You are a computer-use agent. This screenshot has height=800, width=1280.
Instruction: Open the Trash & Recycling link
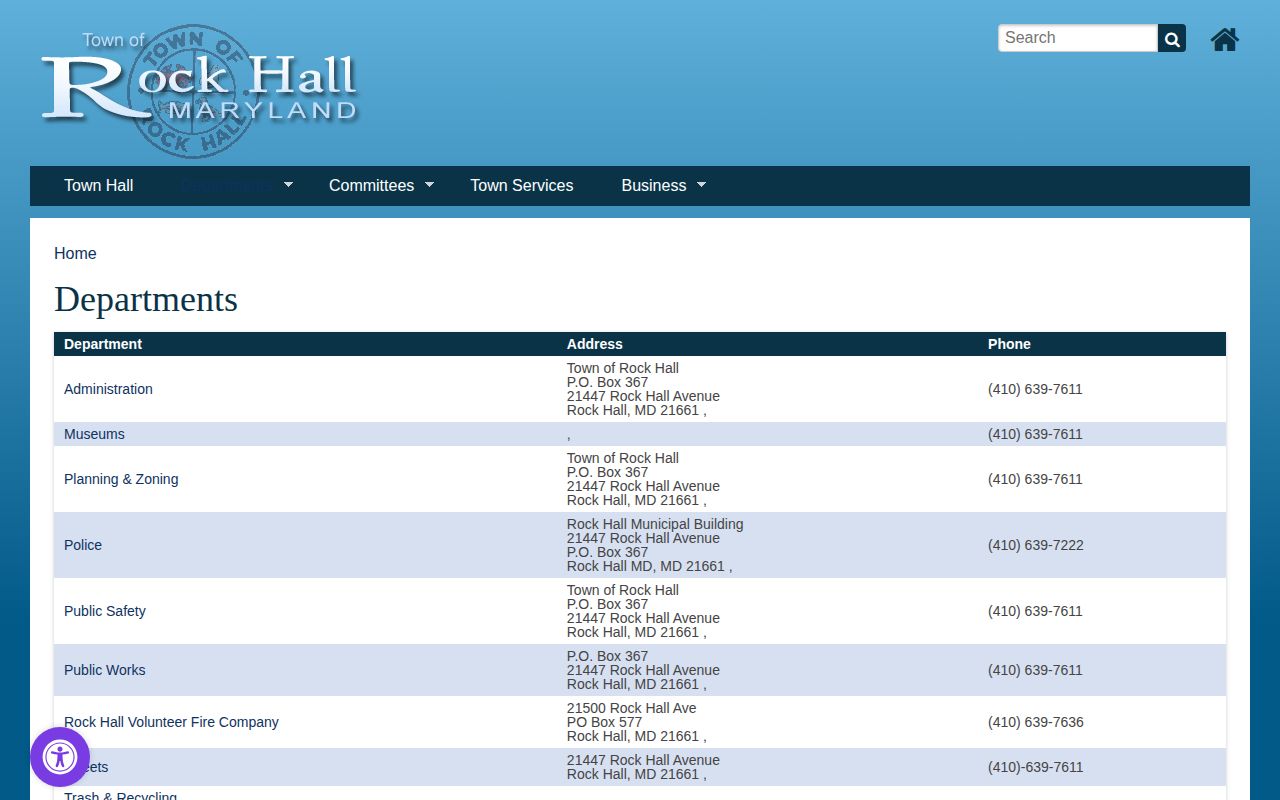(x=120, y=795)
